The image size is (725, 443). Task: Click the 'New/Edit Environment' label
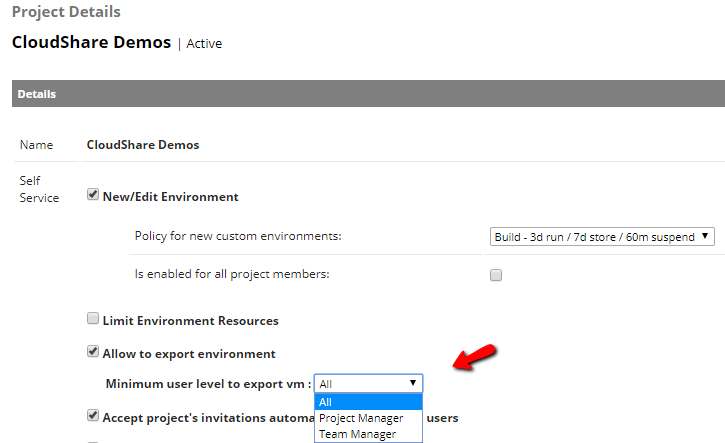pyautogui.click(x=171, y=197)
